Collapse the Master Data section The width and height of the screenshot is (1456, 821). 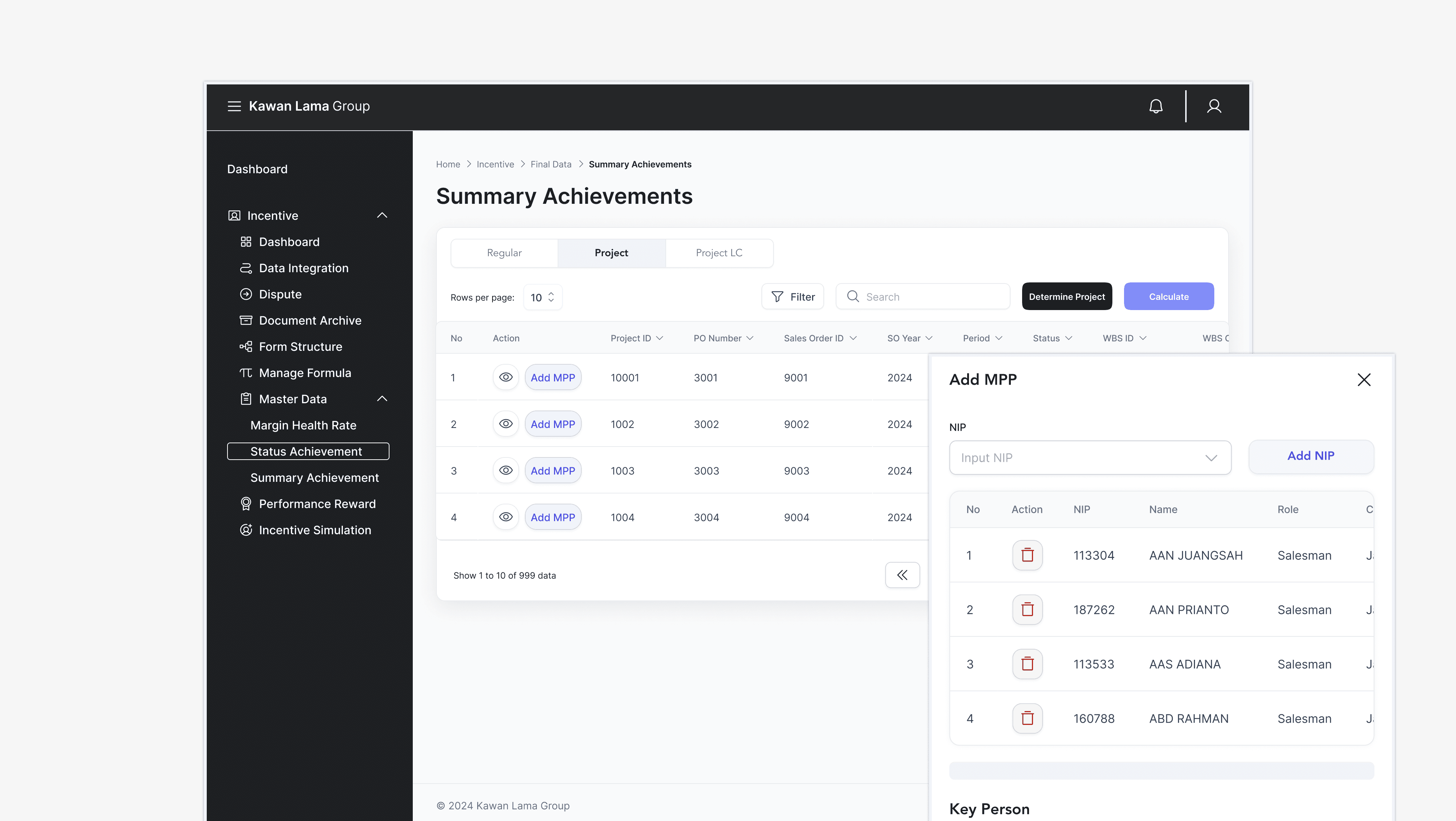pos(382,399)
